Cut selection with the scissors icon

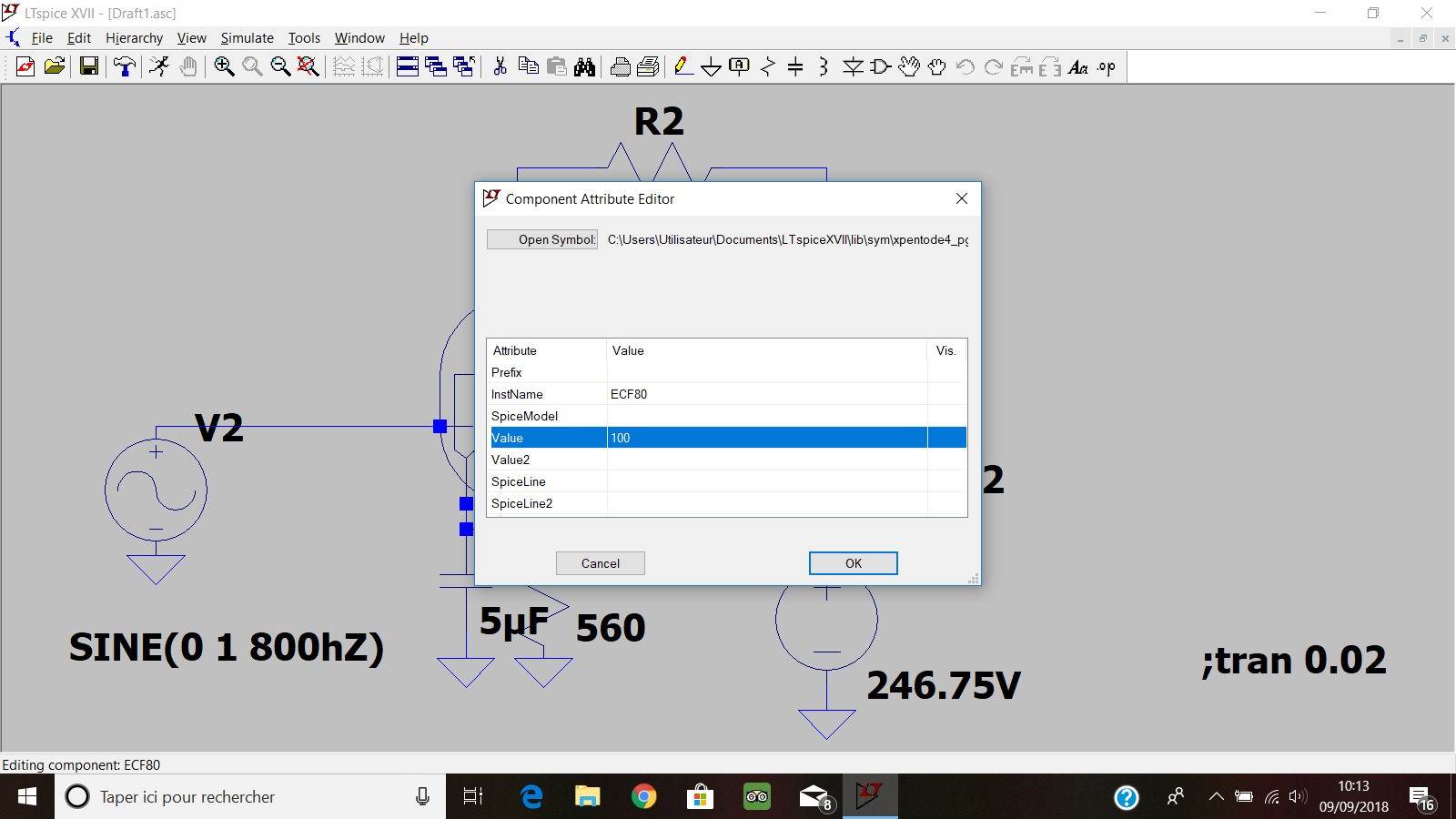(x=500, y=66)
